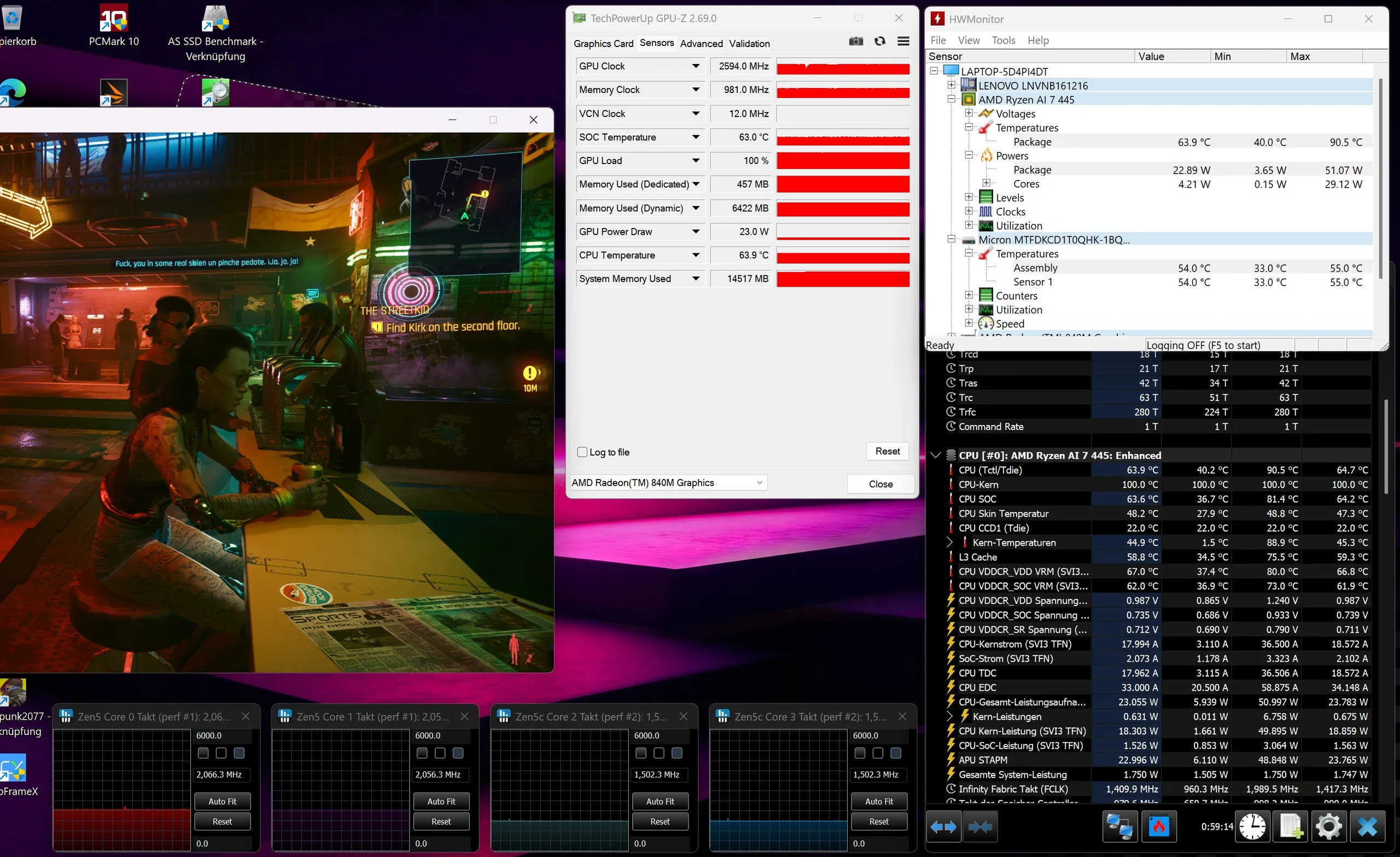Enable Log to file checkbox
The height and width of the screenshot is (857, 1400).
(582, 452)
